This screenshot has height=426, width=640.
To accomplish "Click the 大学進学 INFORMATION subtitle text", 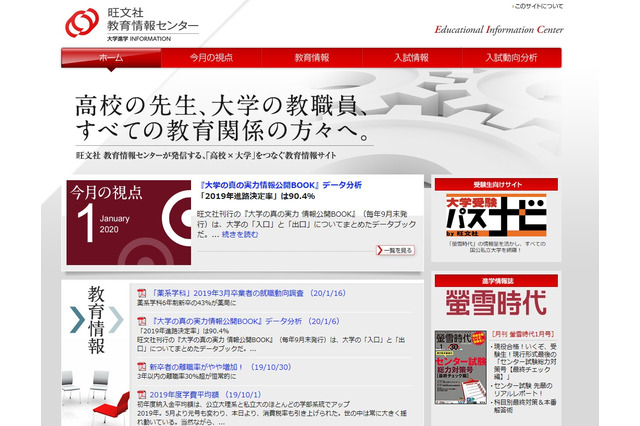I will pyautogui.click(x=139, y=39).
